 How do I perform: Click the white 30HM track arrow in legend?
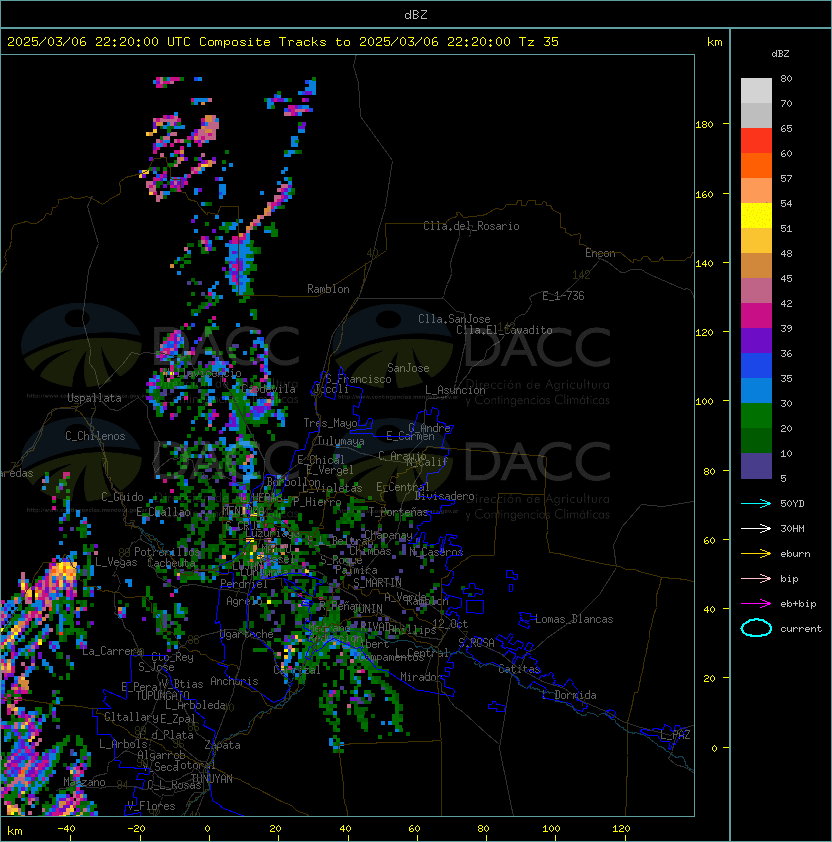tap(756, 528)
